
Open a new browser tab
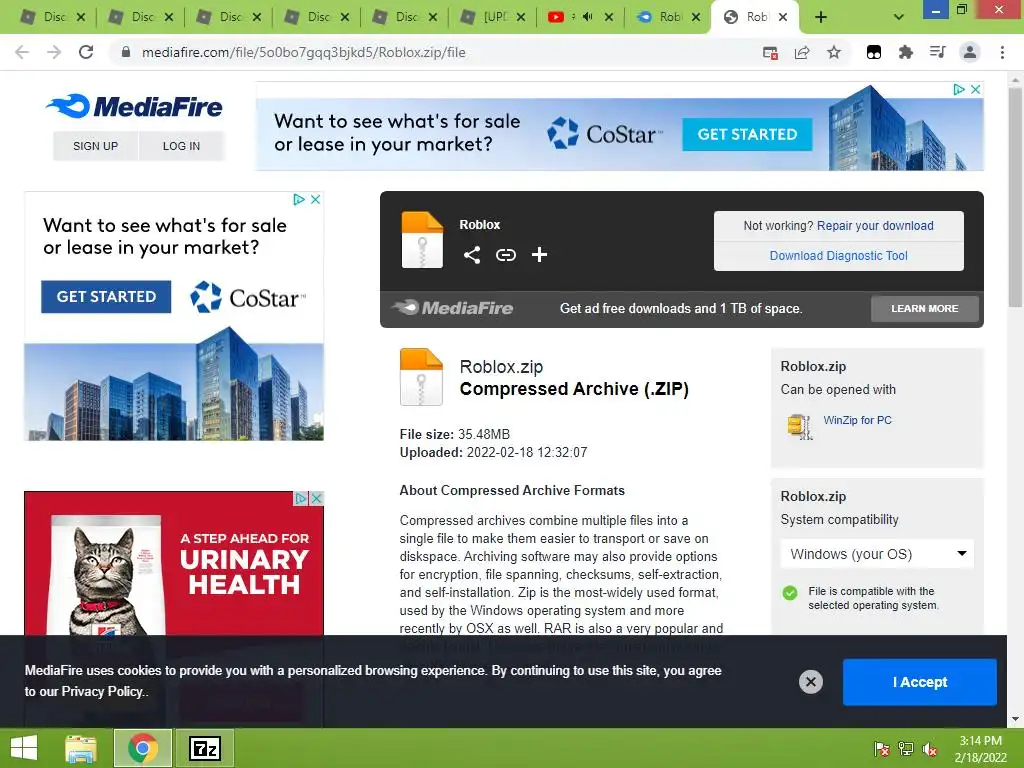click(821, 17)
